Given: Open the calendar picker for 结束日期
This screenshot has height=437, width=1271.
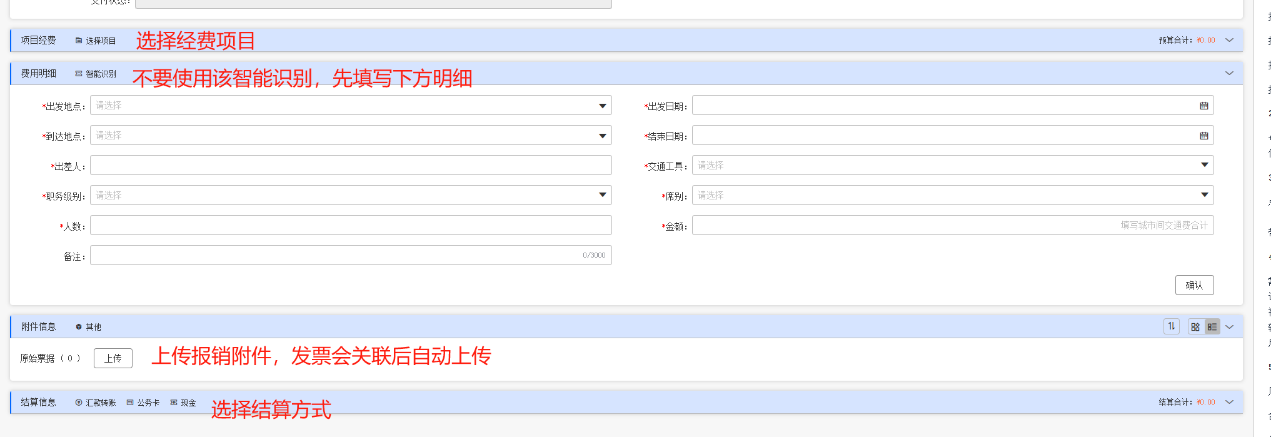Looking at the screenshot, I should pyautogui.click(x=1204, y=135).
